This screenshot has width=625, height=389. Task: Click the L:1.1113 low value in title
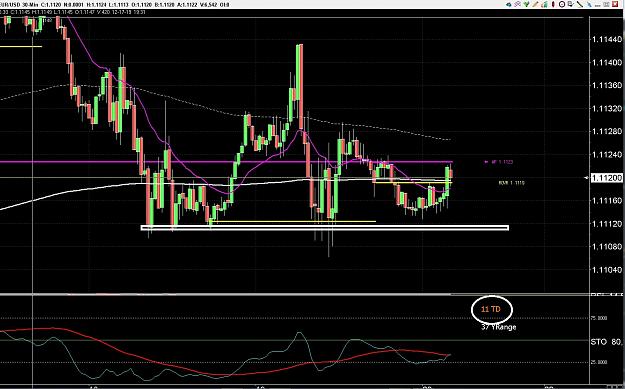tap(118, 5)
